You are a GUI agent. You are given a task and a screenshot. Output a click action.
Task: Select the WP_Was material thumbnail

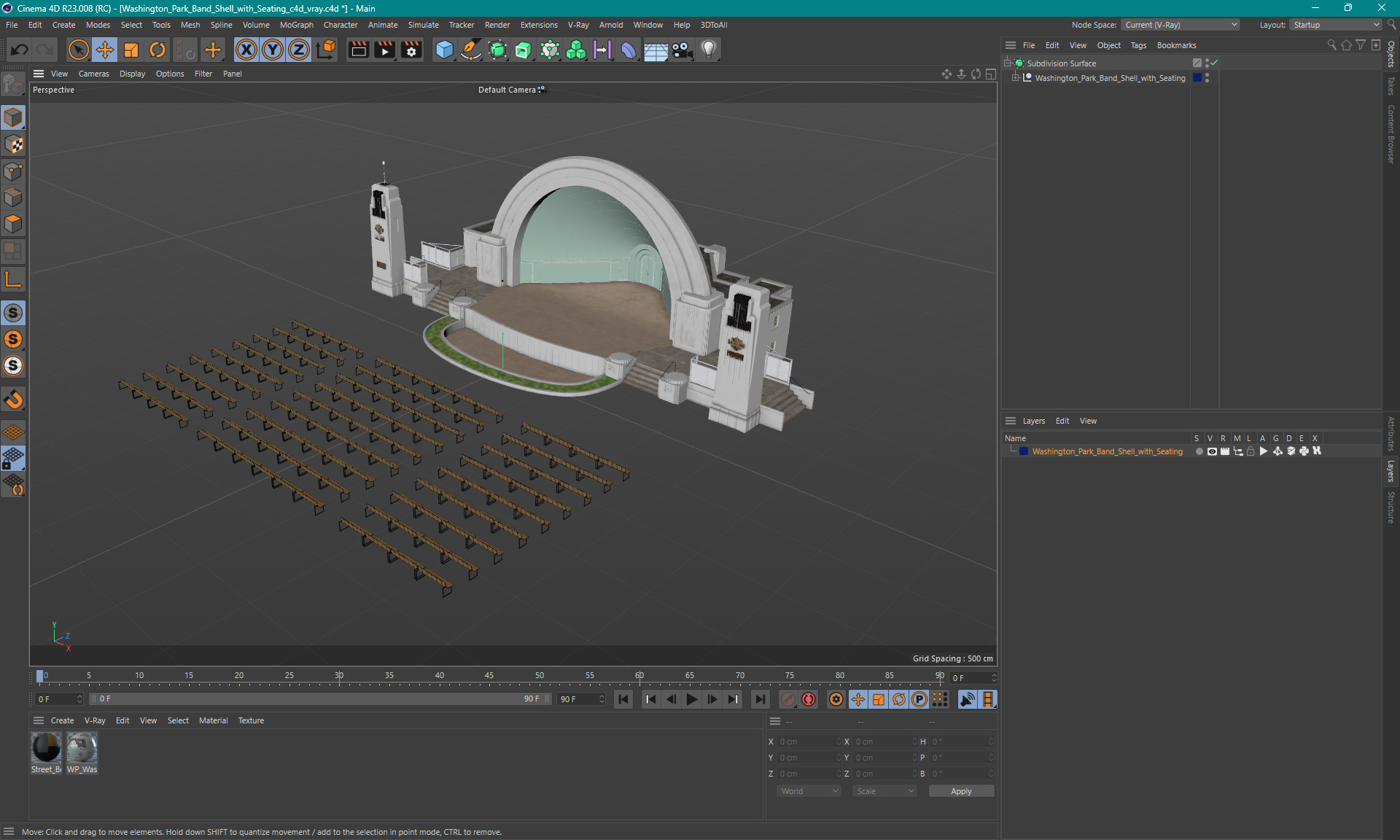click(x=82, y=747)
